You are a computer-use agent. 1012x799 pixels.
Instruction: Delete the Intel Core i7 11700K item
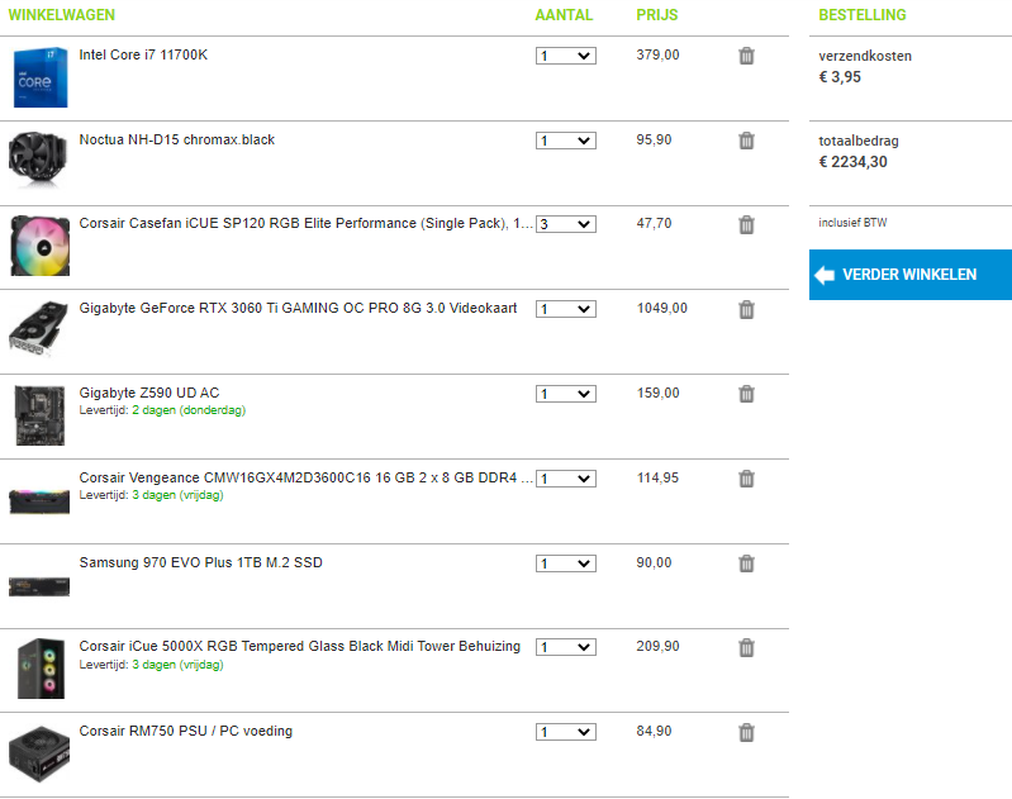746,56
